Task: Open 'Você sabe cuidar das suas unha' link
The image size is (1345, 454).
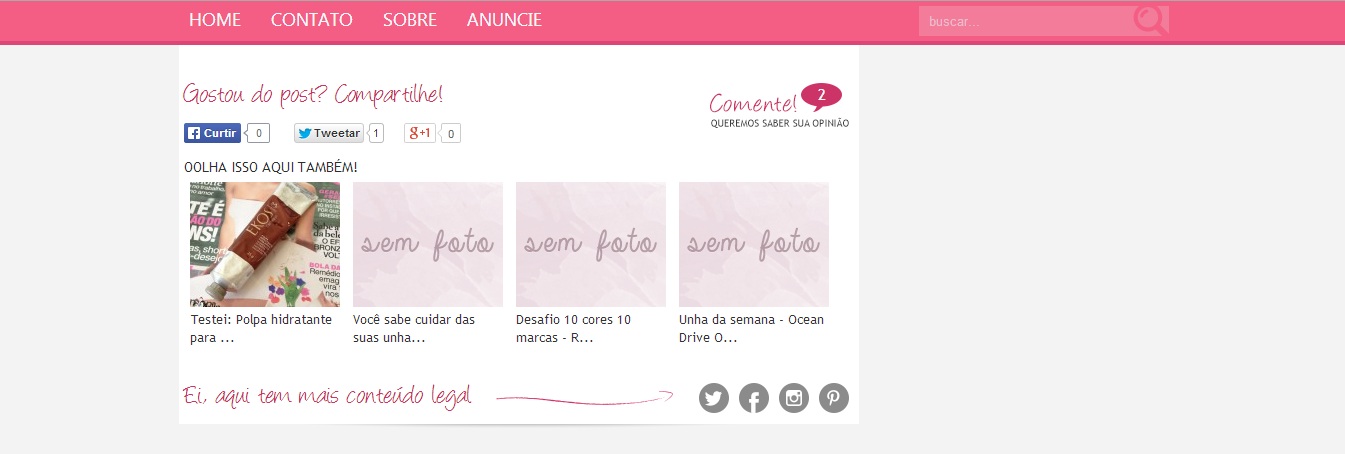Action: point(414,329)
